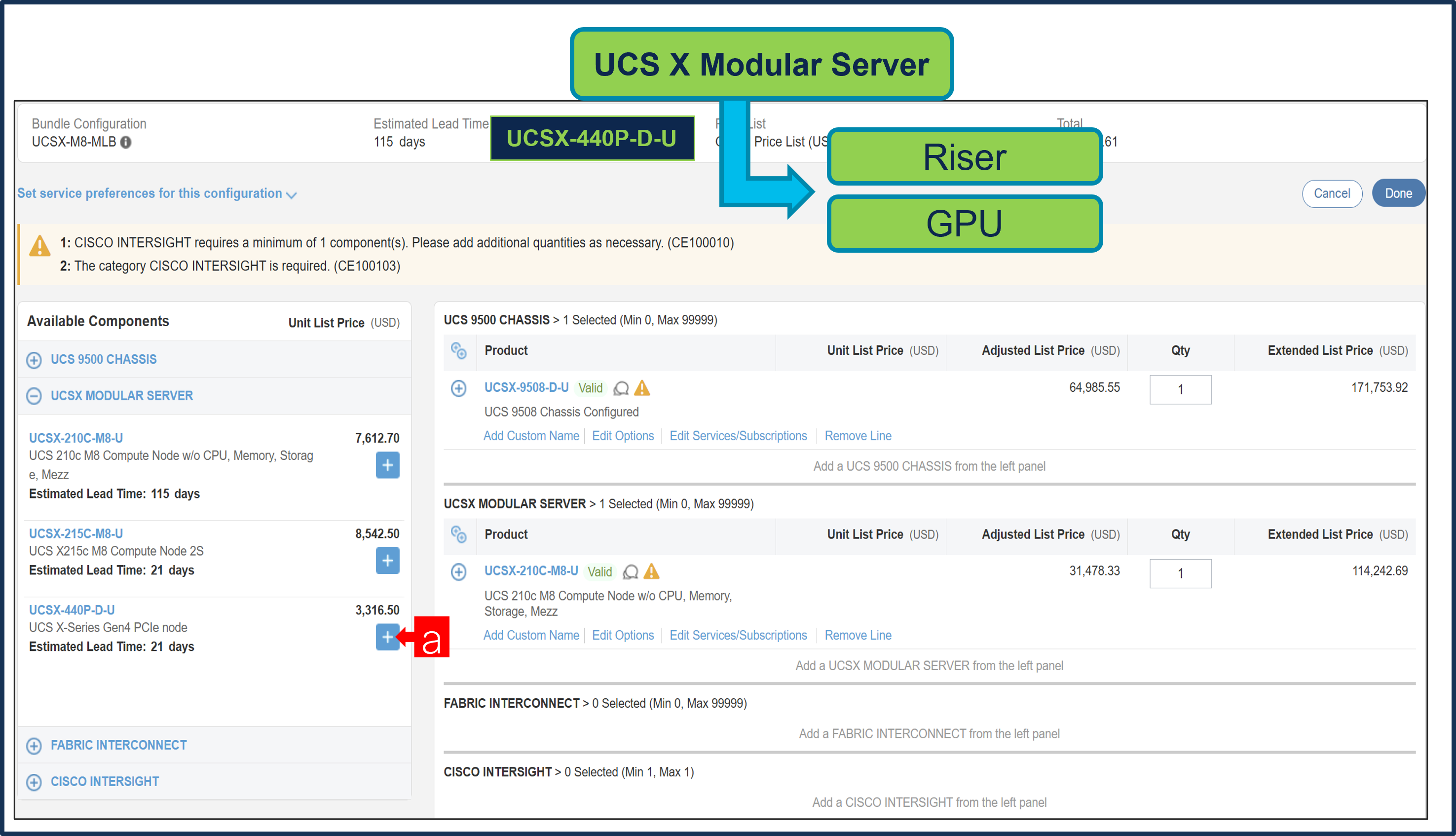Add UCSX-440P-D-U PCIe node plus button
The image size is (1456, 836).
[x=387, y=637]
